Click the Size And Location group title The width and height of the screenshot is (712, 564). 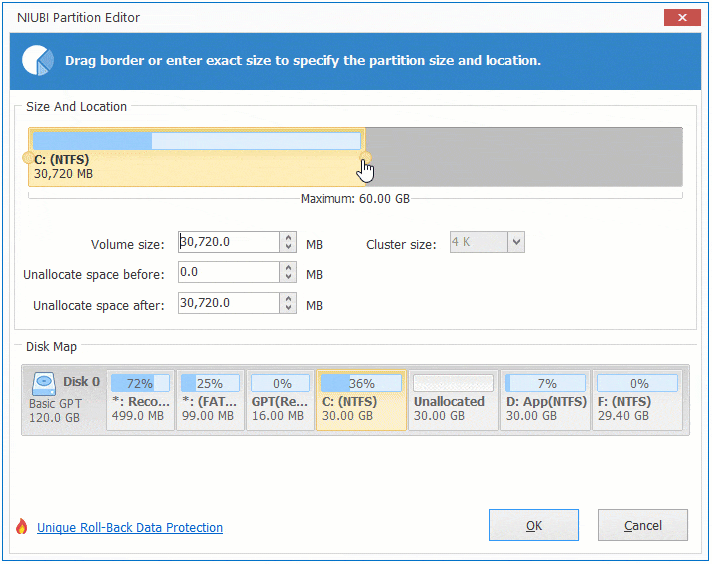pos(76,107)
